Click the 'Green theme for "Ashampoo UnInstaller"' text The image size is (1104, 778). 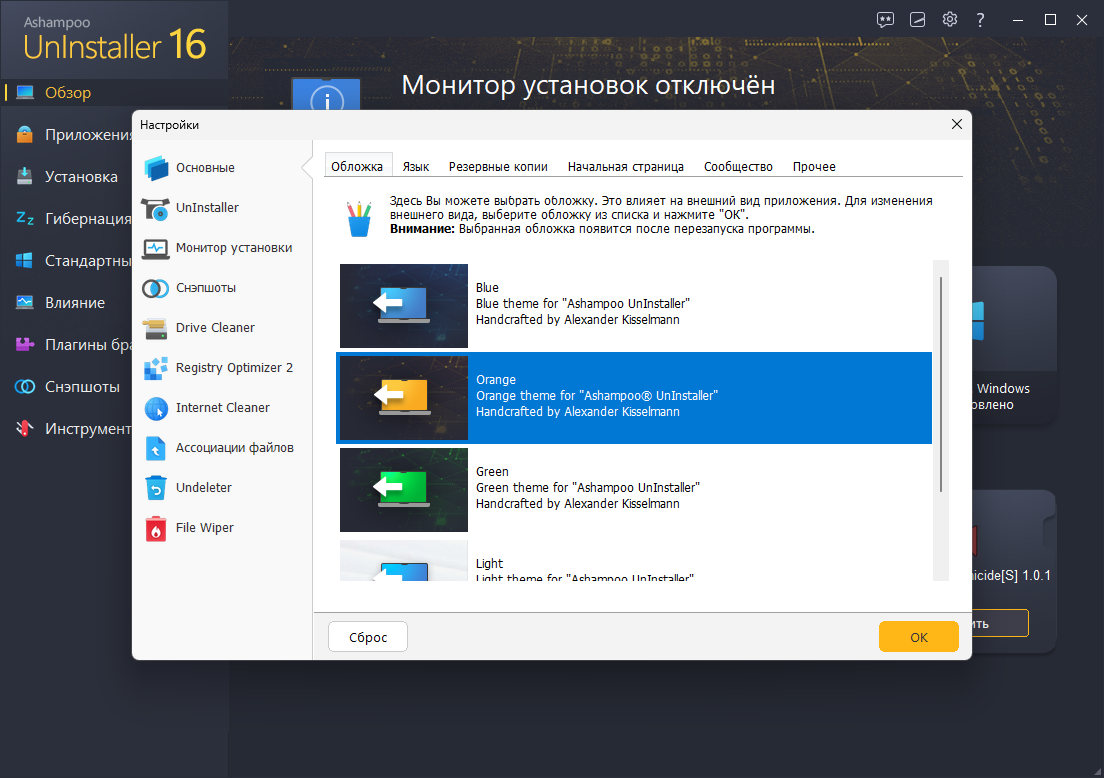click(x=588, y=487)
